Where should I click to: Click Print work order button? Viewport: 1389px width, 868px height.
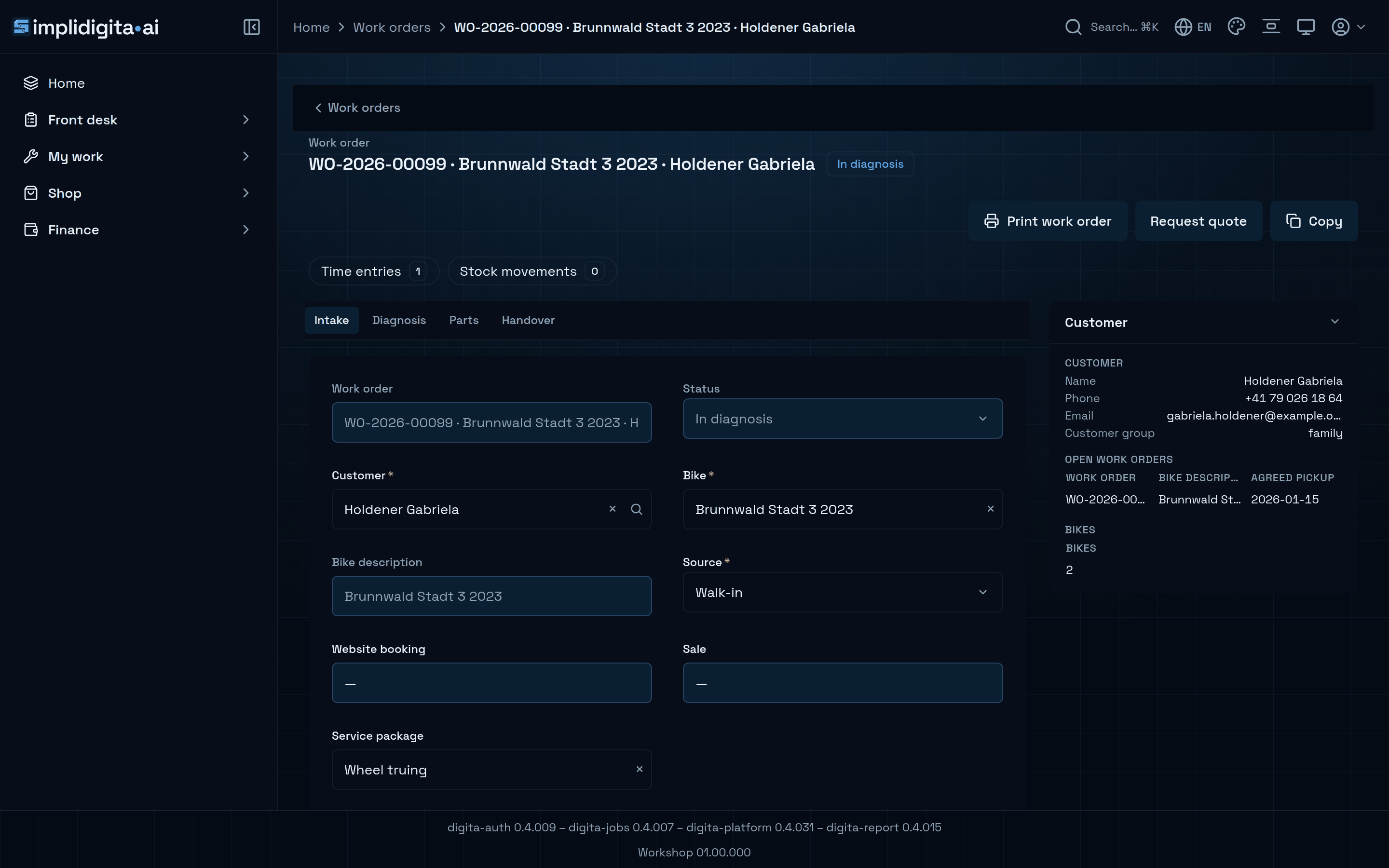pyautogui.click(x=1048, y=221)
